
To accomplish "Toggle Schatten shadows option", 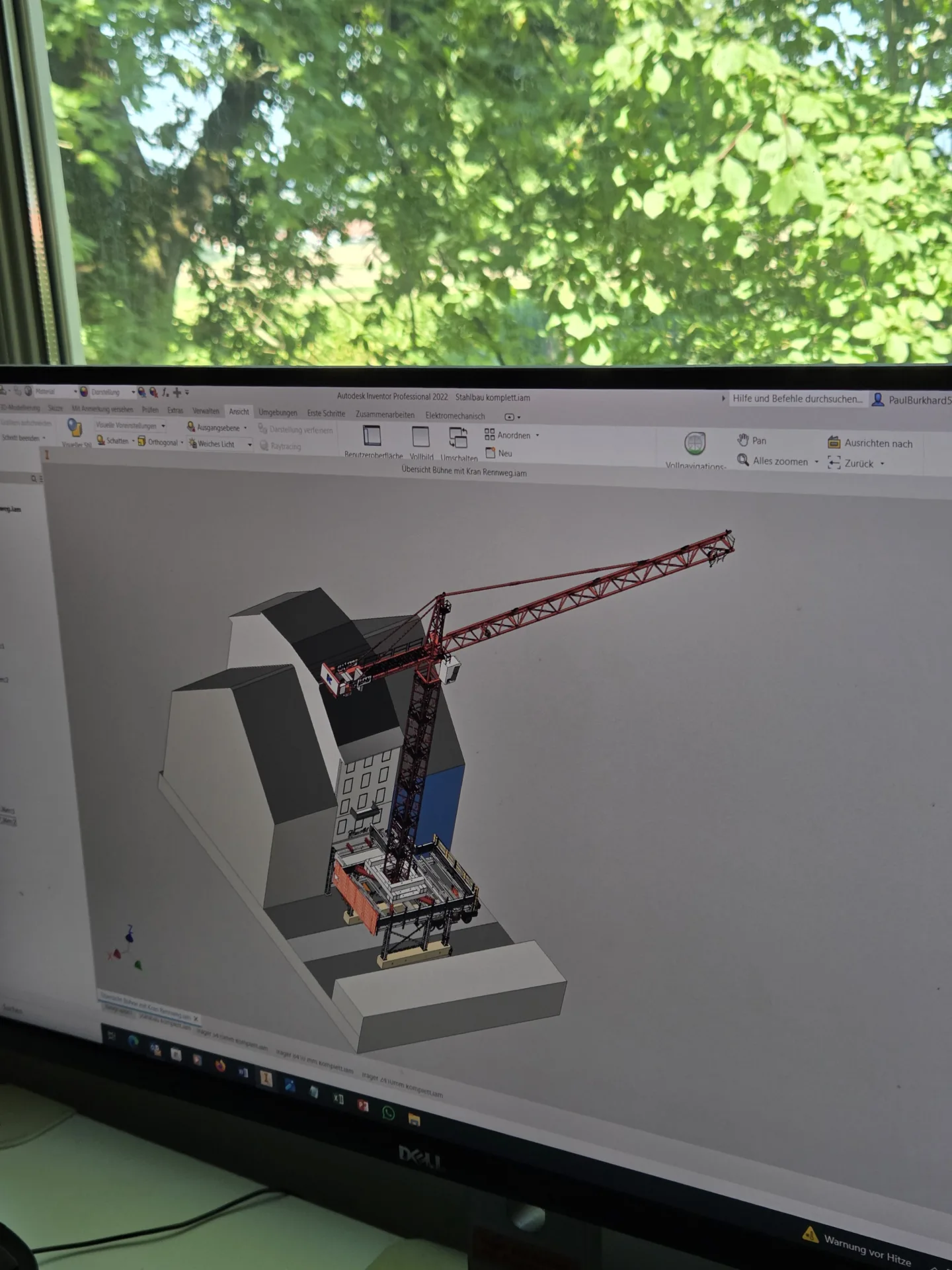I will pos(112,441).
